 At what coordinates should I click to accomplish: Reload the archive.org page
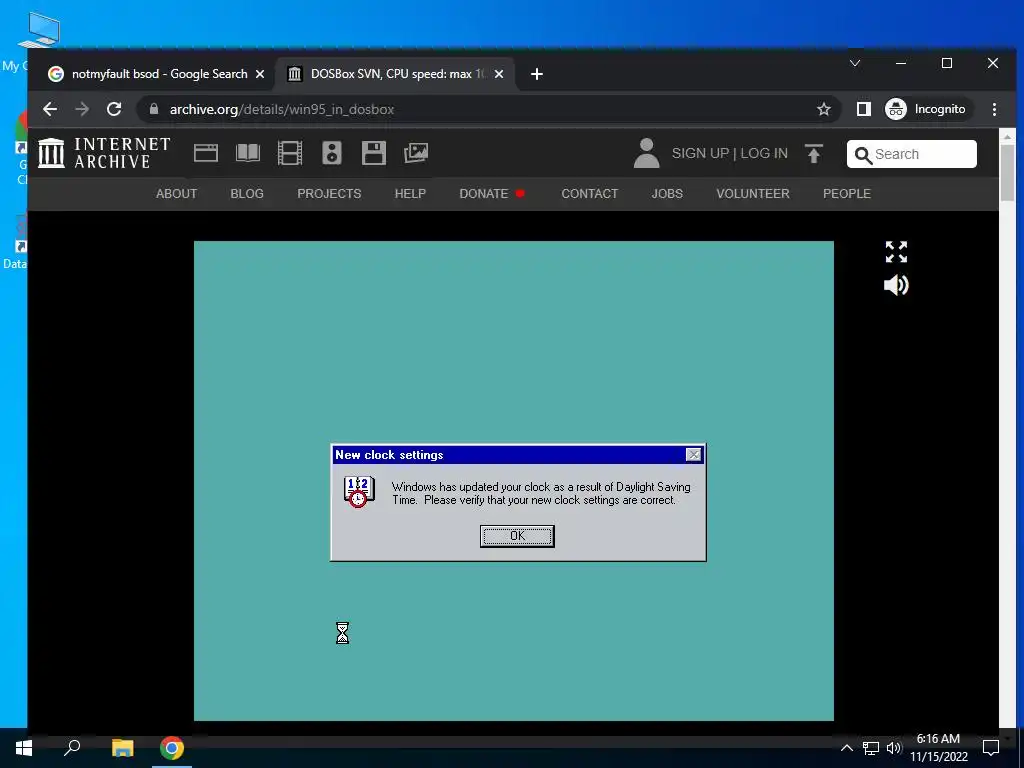114,109
